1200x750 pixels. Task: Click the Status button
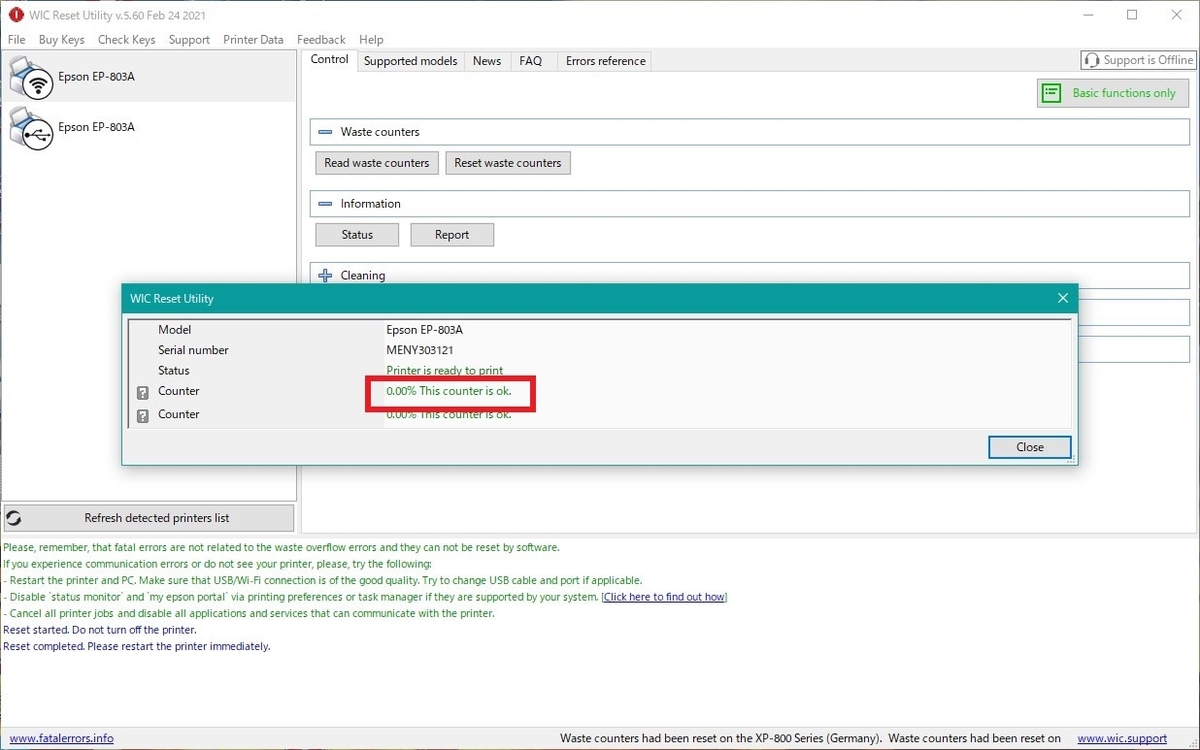(x=357, y=235)
